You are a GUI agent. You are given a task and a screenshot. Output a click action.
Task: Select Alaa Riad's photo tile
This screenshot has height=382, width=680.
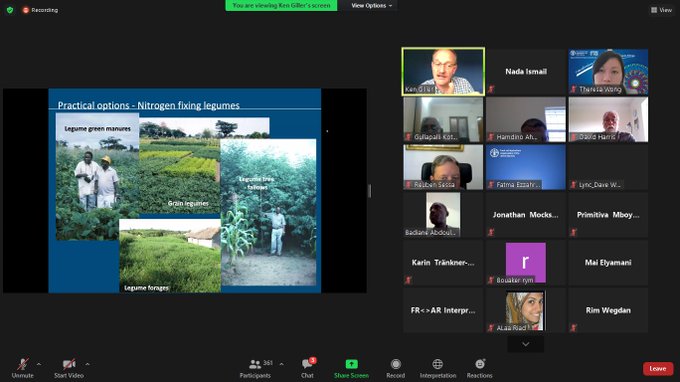point(526,310)
